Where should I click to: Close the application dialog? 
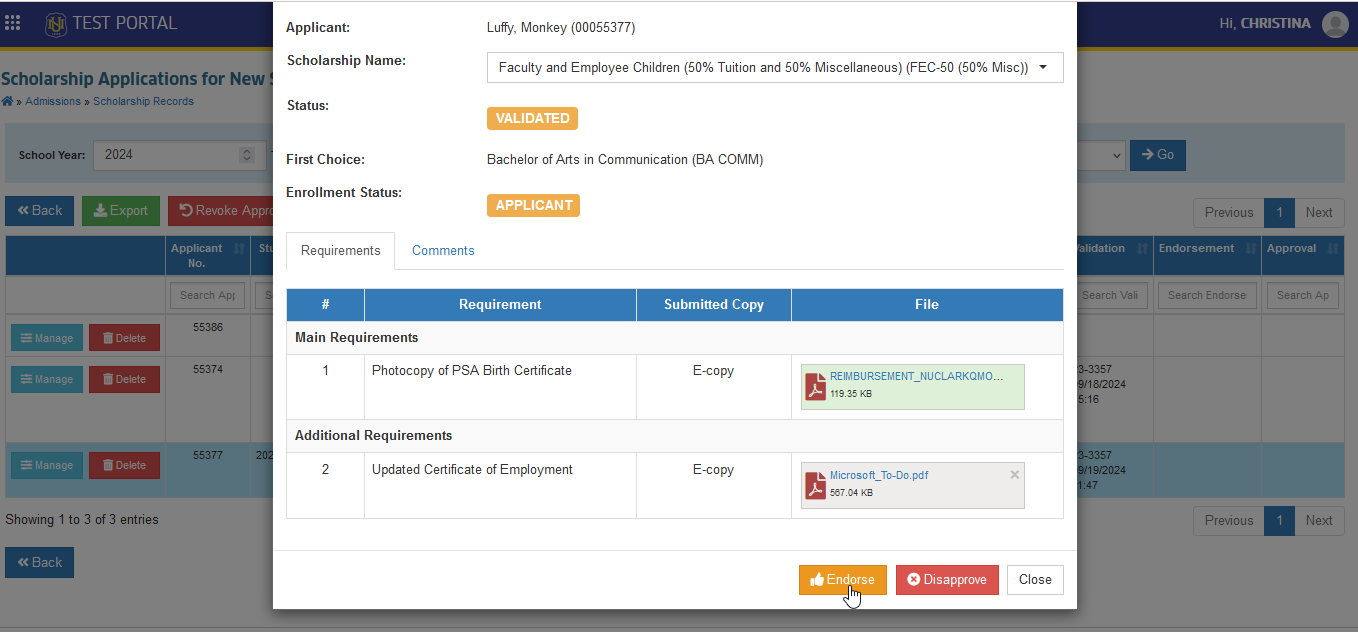tap(1035, 580)
